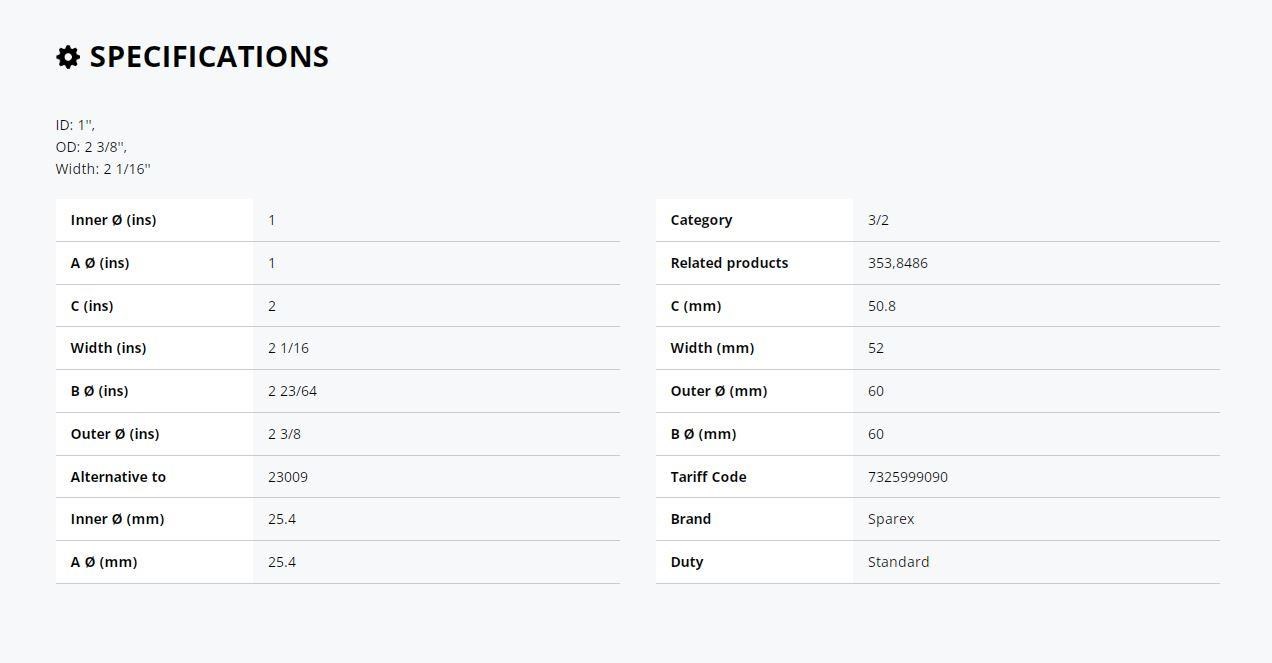This screenshot has height=663, width=1272.
Task: Click the Width: 2 1/16" summary line
Action: (x=103, y=169)
